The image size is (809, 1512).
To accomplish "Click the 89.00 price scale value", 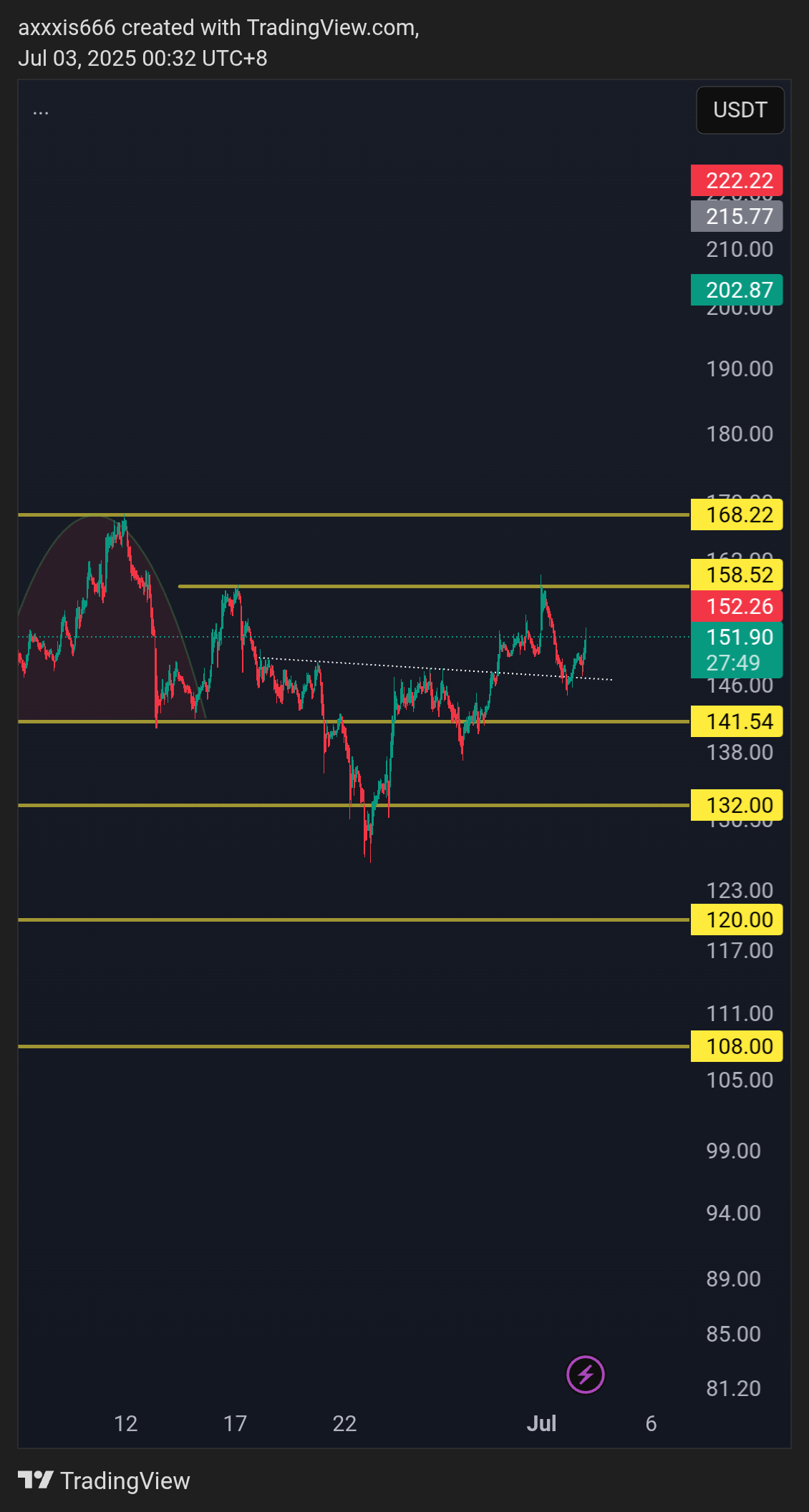I will point(733,1279).
